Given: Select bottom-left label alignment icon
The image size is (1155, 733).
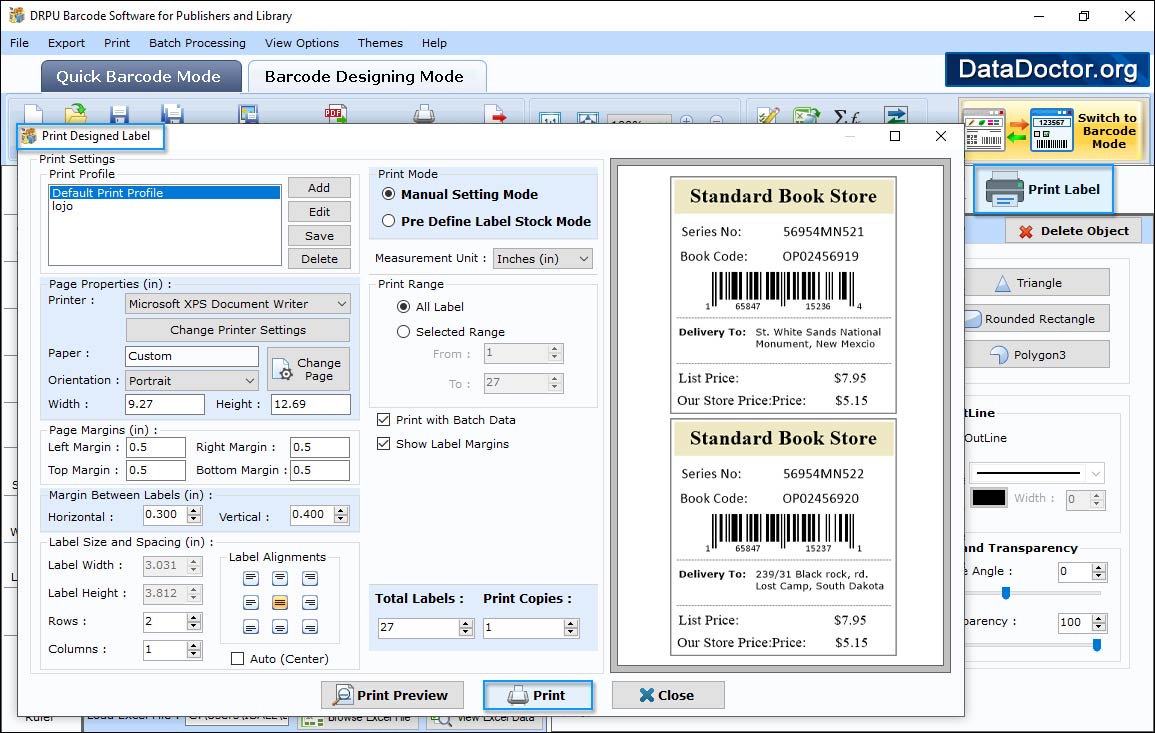Looking at the screenshot, I should coord(251,627).
